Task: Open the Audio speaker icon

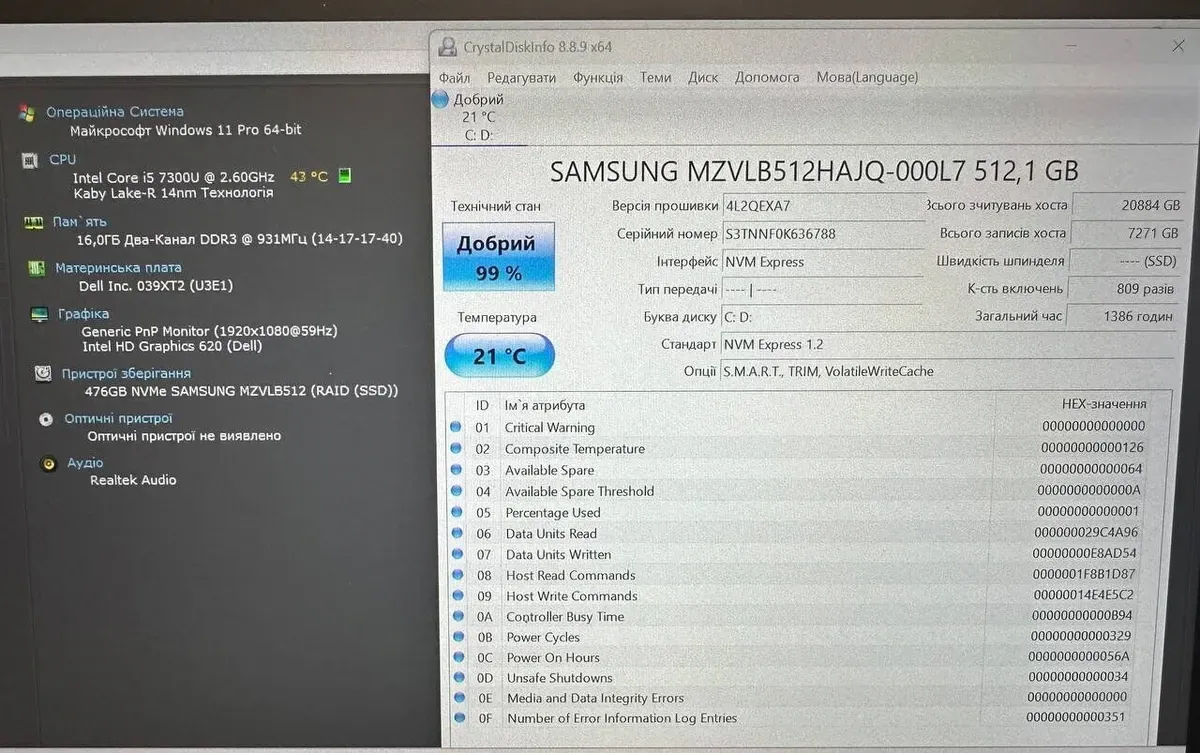Action: click(48, 464)
